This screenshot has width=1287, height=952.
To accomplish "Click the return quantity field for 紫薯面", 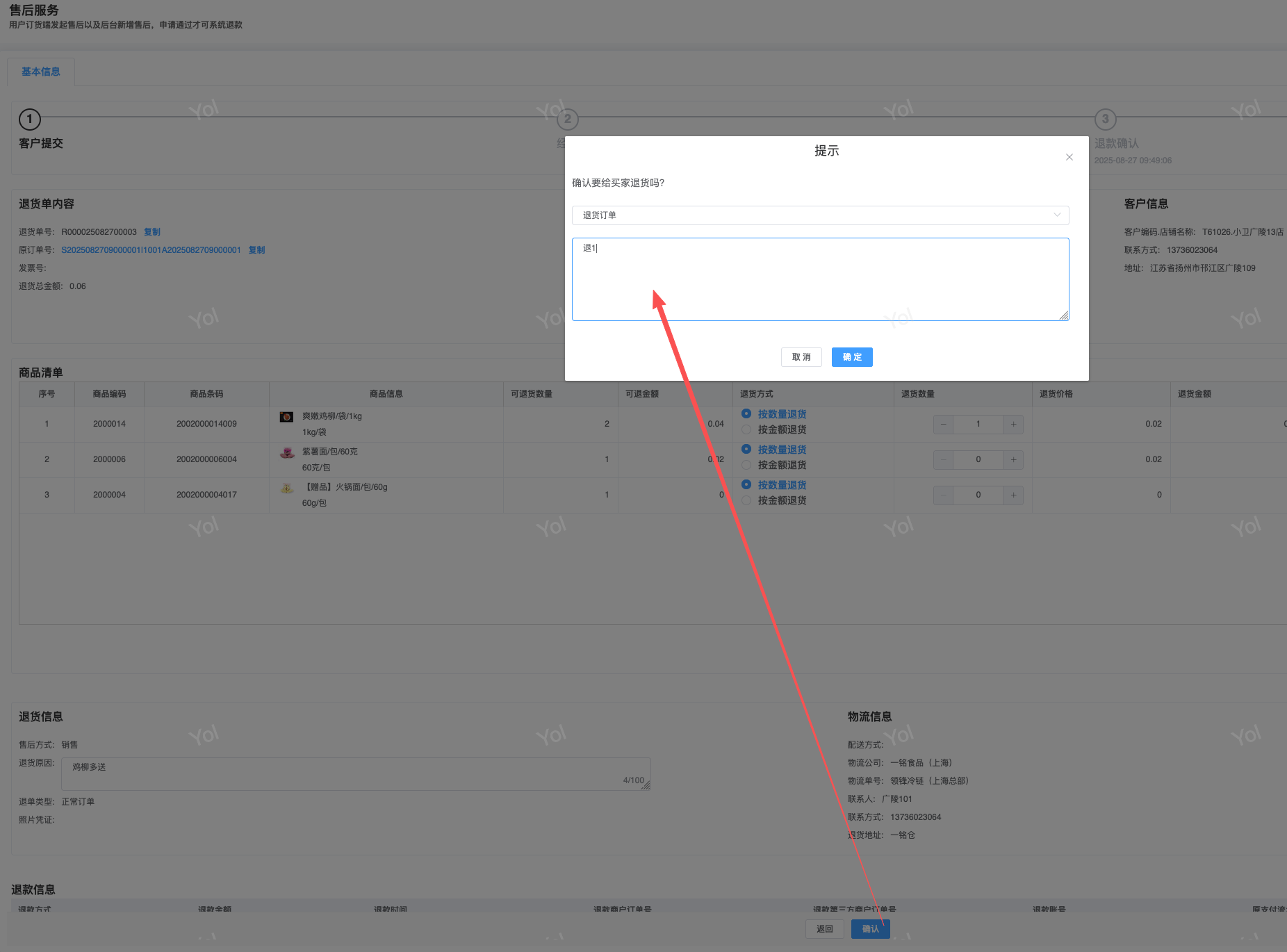I will (x=978, y=459).
